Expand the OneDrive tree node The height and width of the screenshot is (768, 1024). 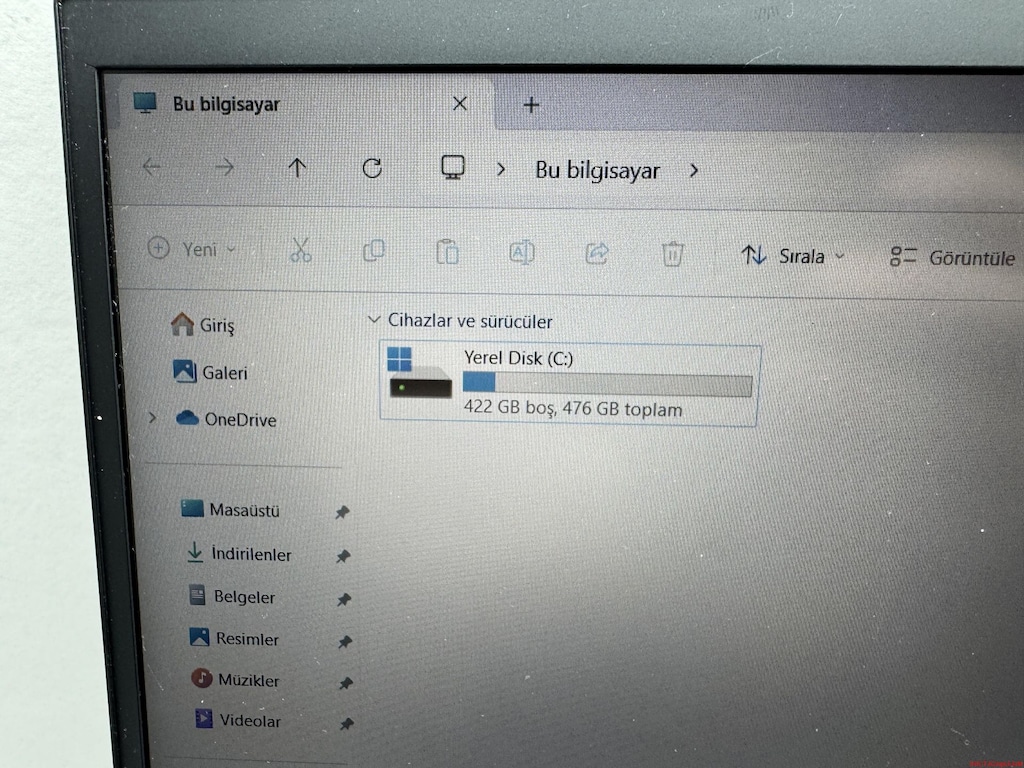click(152, 417)
